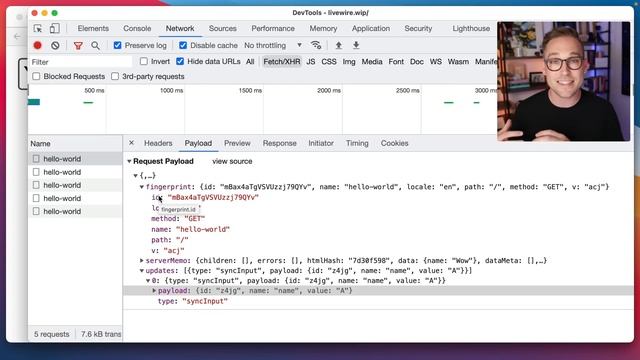Filter requests by Wasm type
The height and width of the screenshot is (360, 640).
pos(458,62)
